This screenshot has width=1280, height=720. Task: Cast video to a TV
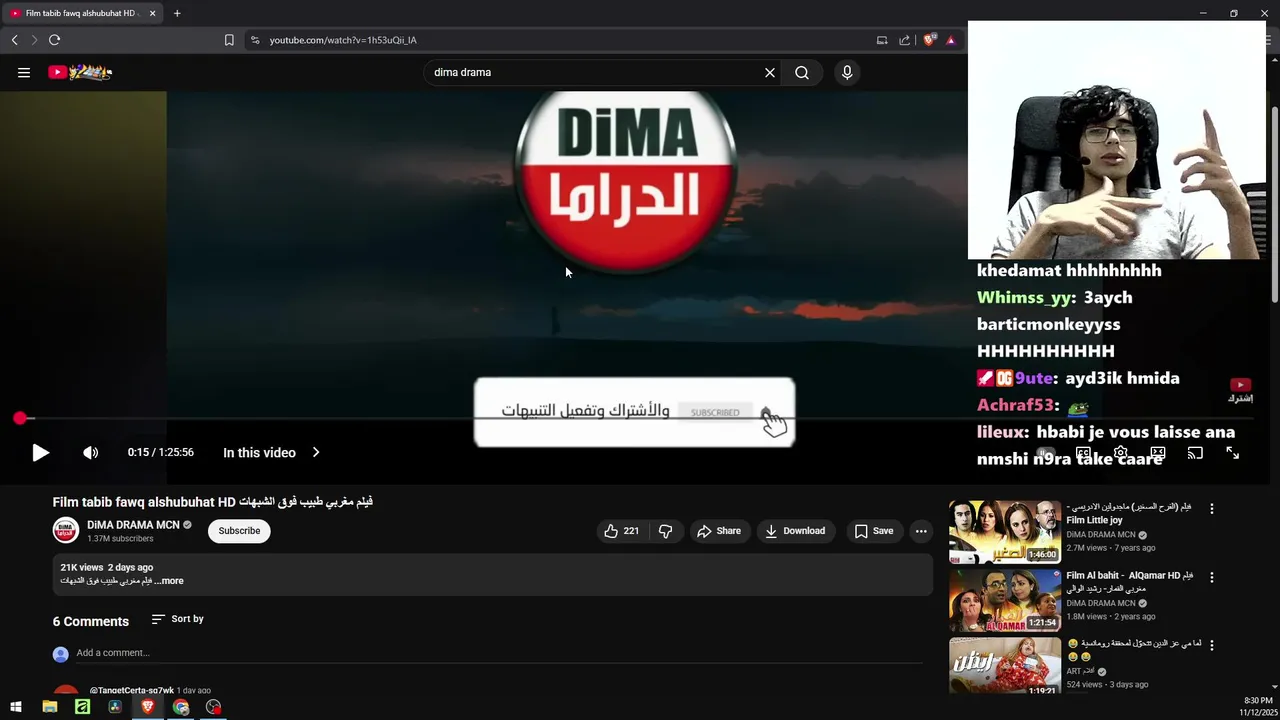point(1195,453)
